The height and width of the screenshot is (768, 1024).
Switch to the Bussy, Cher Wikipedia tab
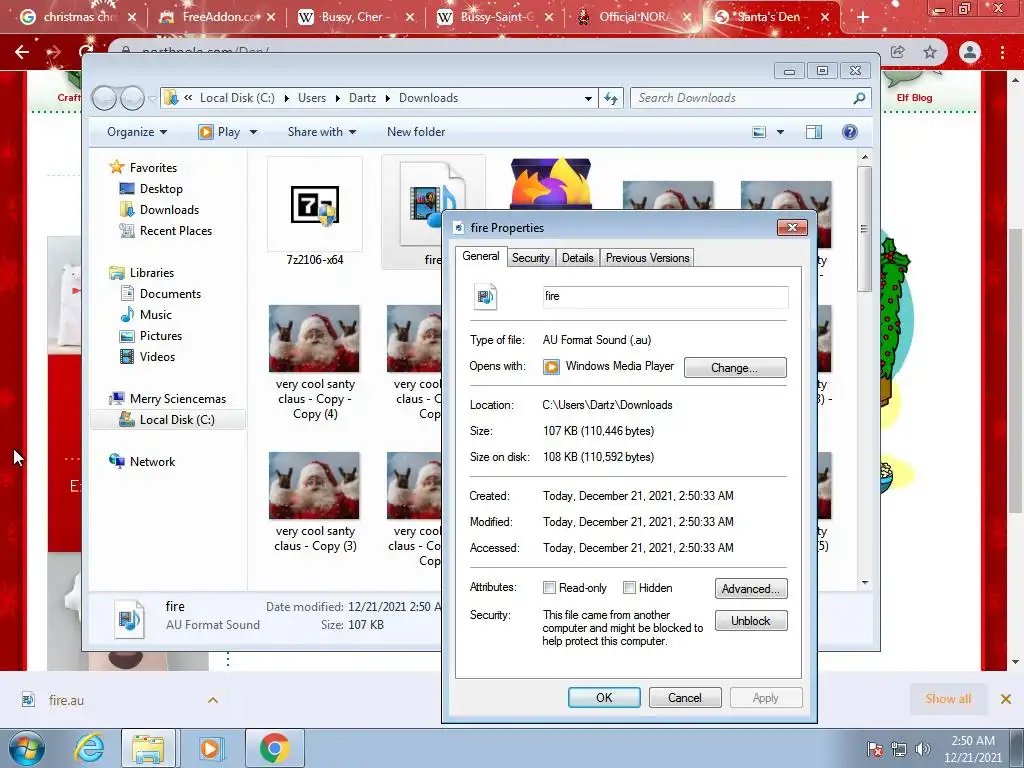357,17
